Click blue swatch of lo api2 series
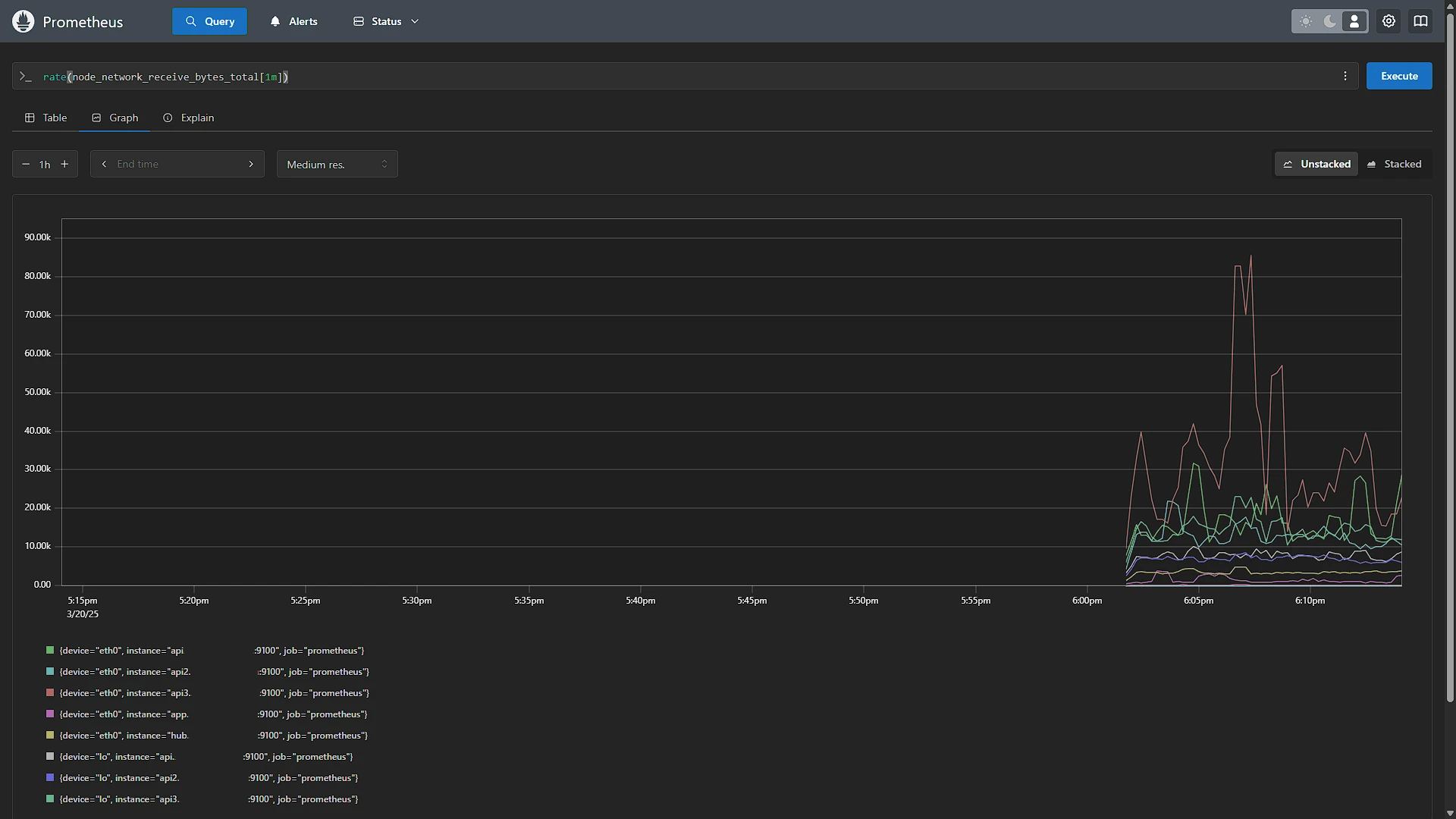The image size is (1456, 819). (x=50, y=777)
